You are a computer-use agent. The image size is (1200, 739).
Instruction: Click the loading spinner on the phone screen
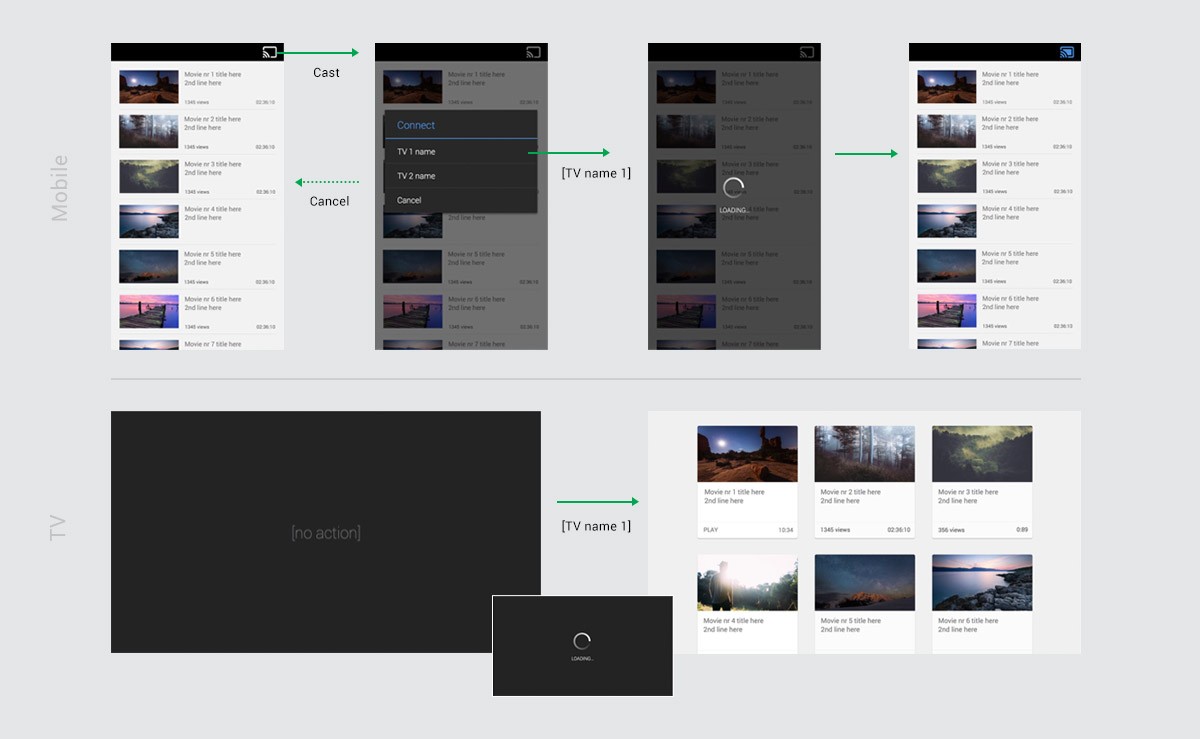(x=733, y=189)
